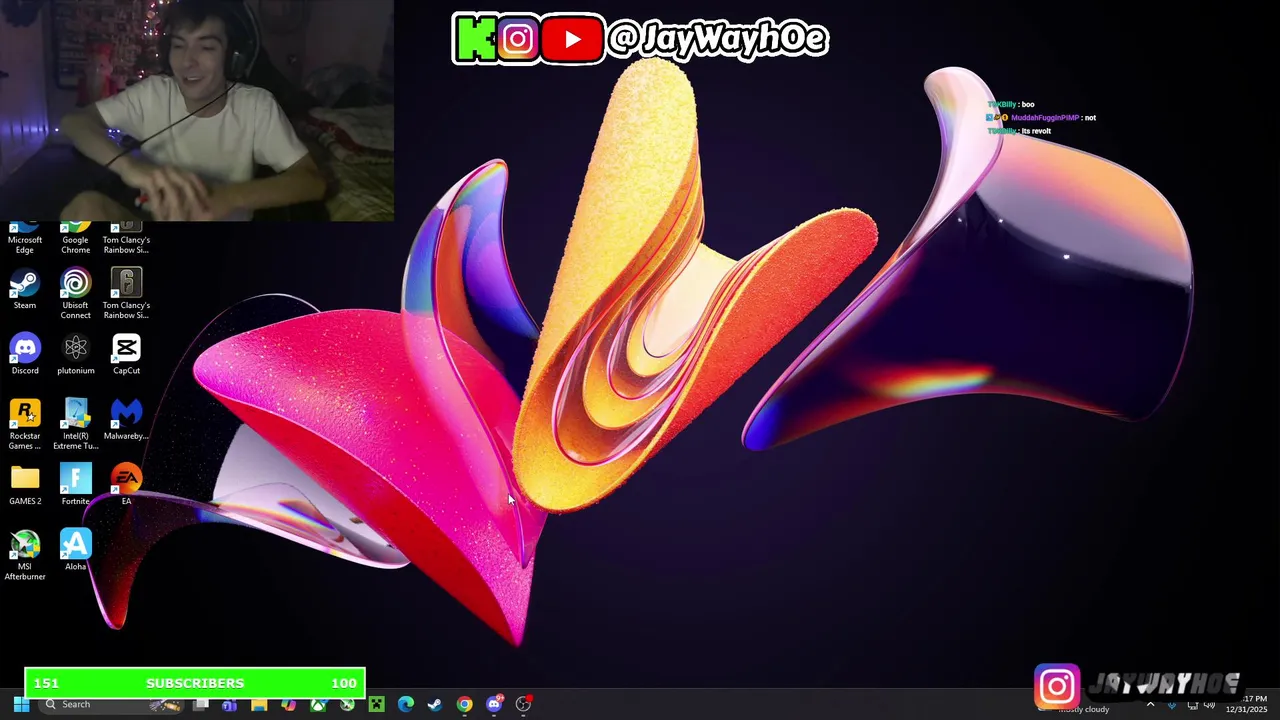Open the EA app desktop shortcut

pos(126,486)
